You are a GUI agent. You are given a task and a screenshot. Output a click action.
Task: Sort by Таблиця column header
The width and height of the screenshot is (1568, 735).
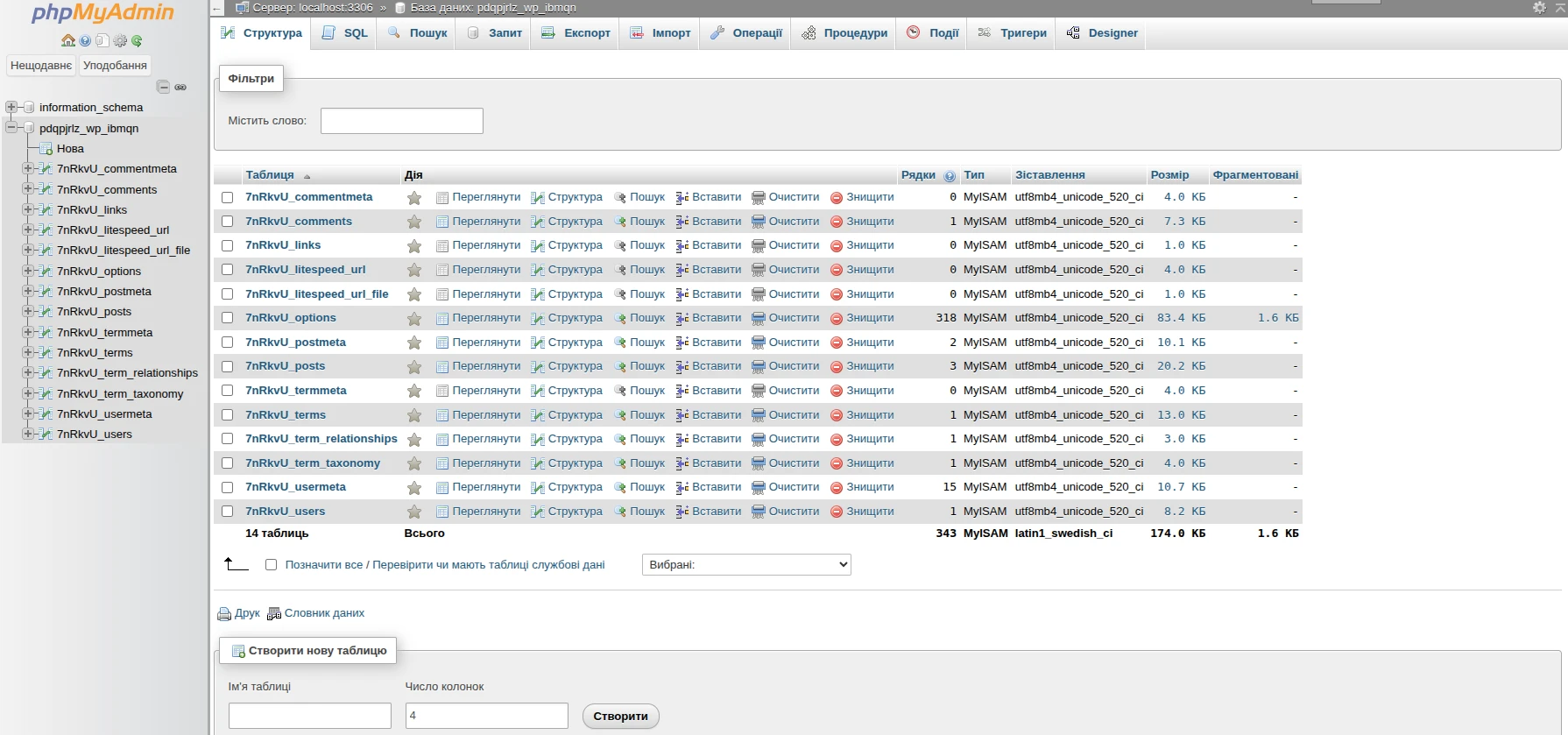270,175
